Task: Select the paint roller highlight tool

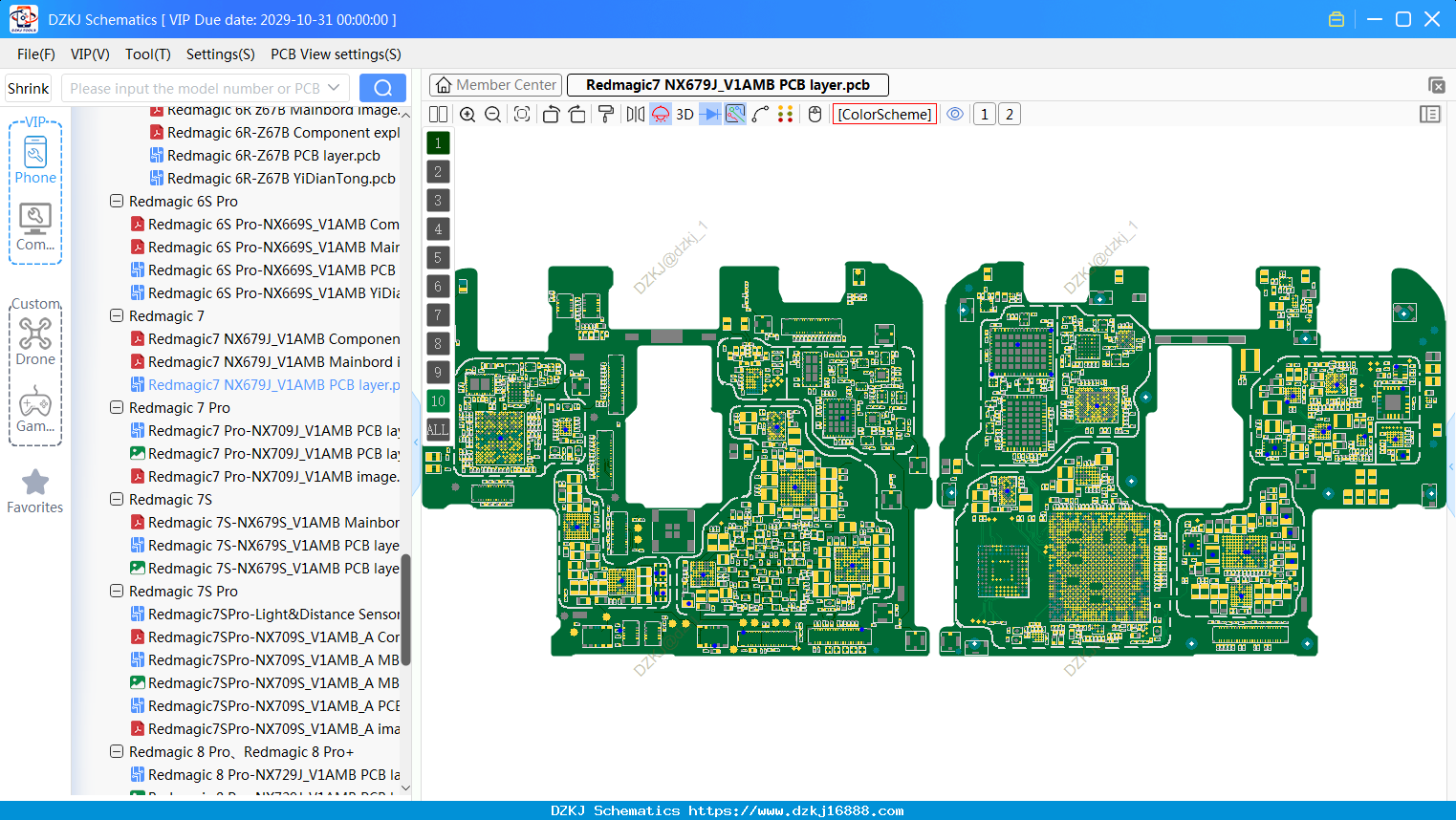Action: (x=606, y=114)
